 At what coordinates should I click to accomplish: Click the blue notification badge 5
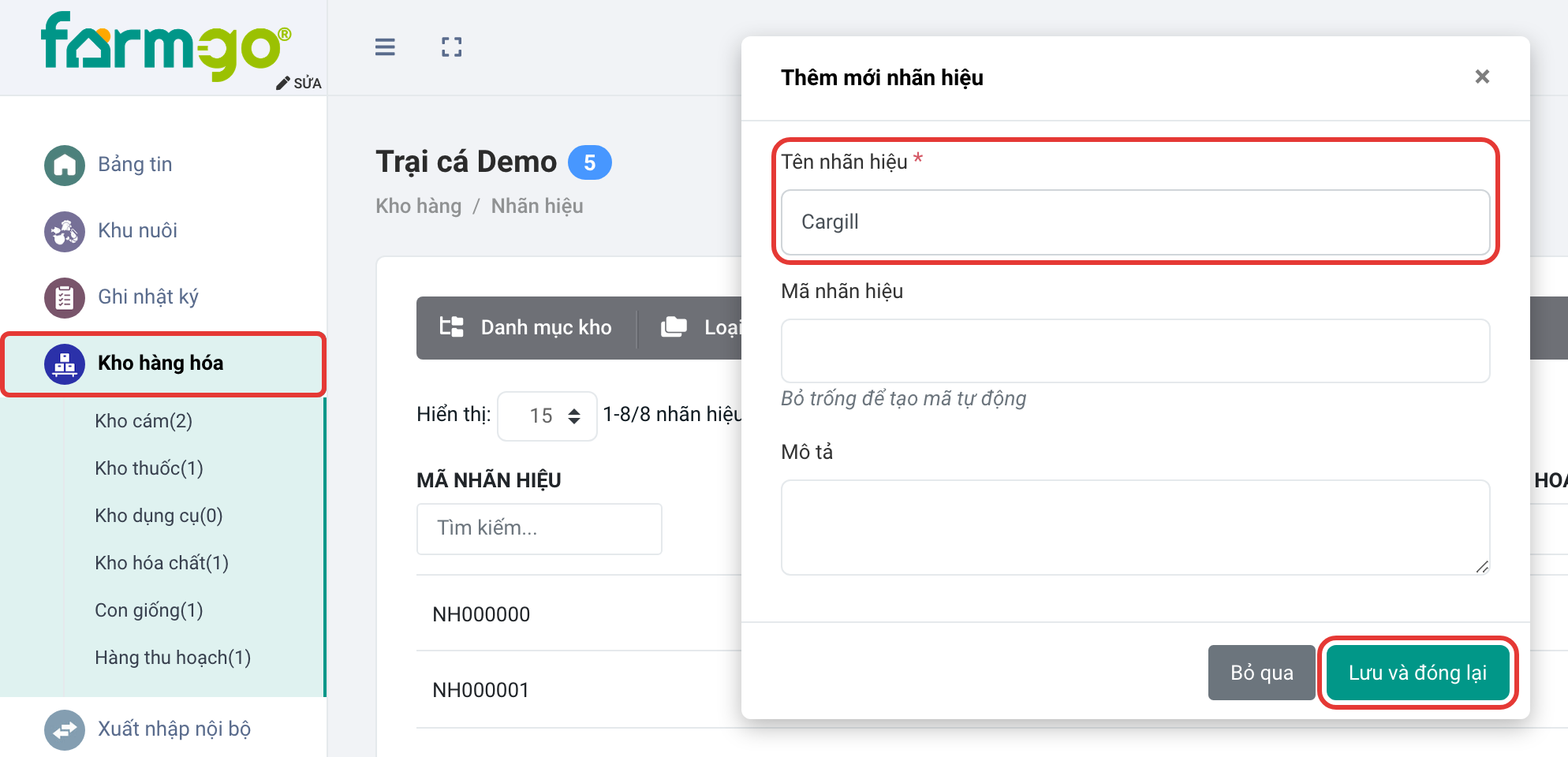click(x=590, y=162)
